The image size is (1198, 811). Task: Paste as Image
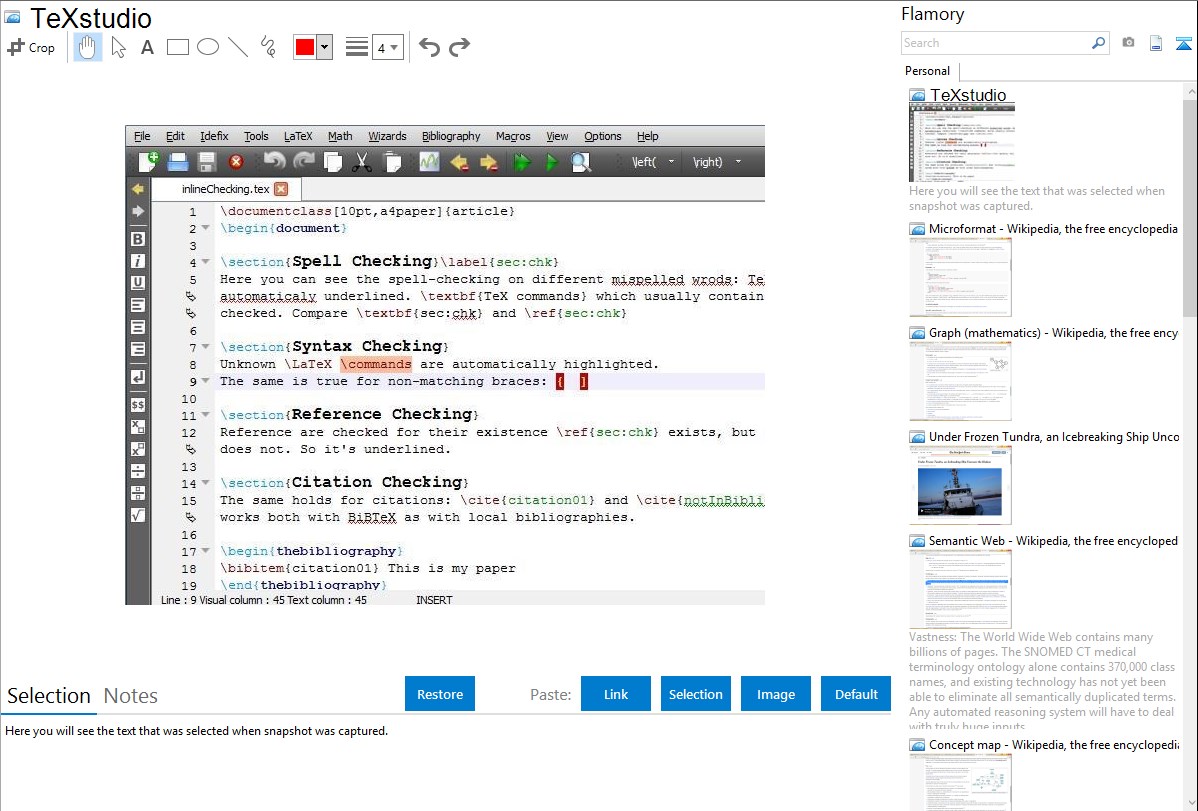point(775,694)
